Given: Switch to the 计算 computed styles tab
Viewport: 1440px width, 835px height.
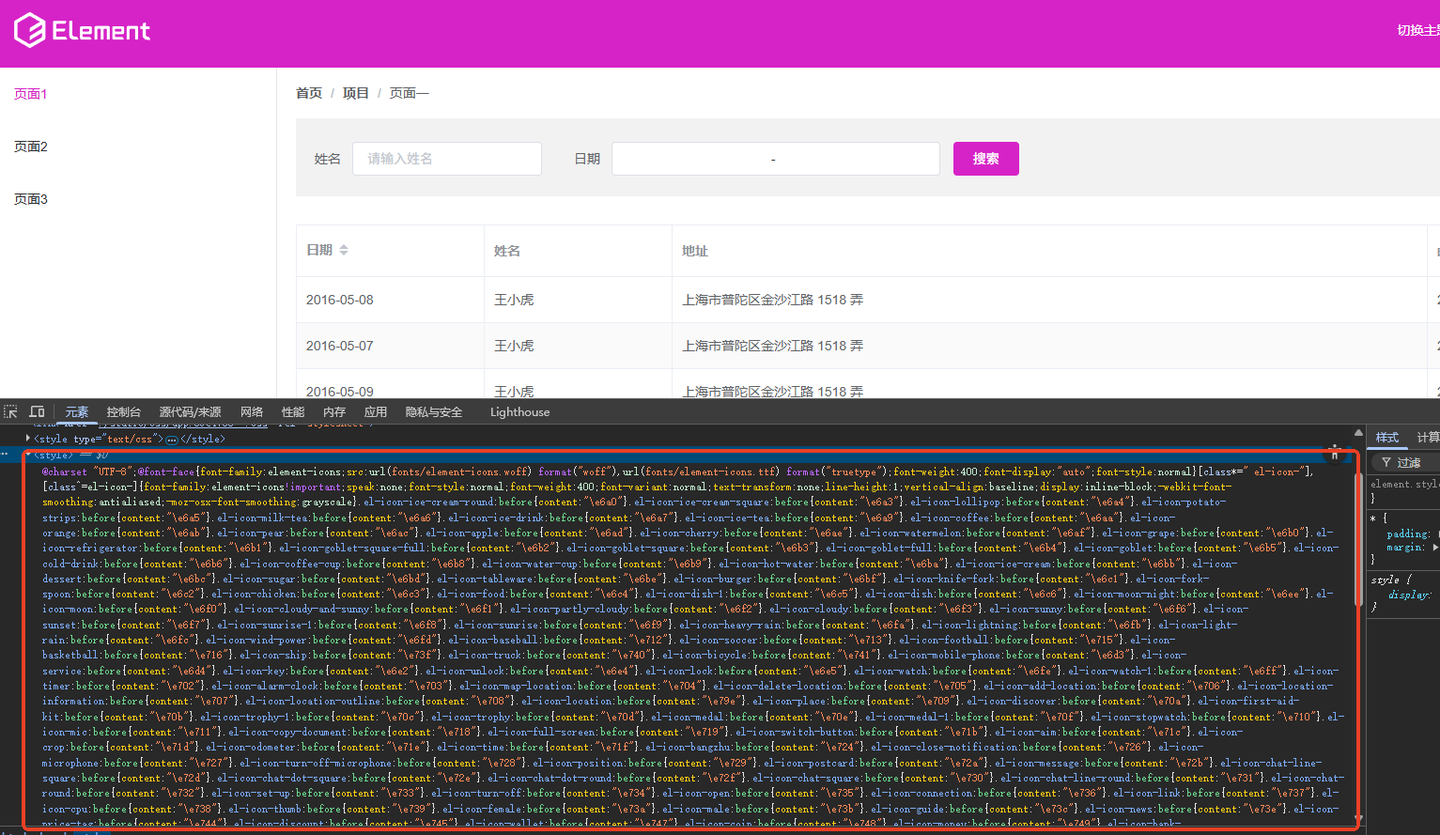Looking at the screenshot, I should point(1426,438).
